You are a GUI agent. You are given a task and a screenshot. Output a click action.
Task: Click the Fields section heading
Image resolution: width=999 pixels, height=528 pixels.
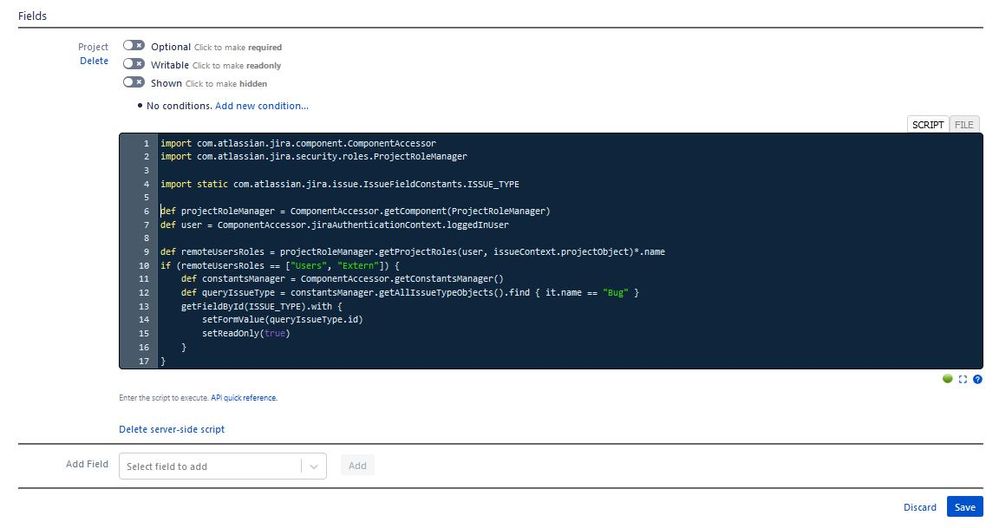pos(32,16)
